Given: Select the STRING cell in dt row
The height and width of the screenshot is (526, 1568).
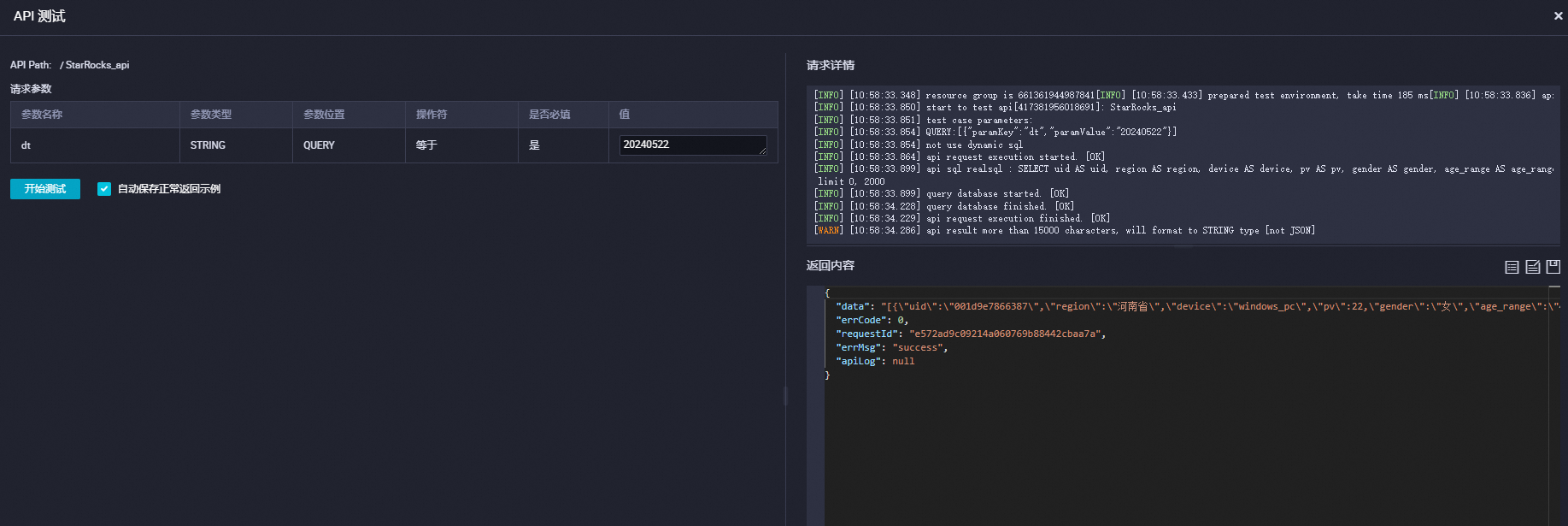Looking at the screenshot, I should click(x=208, y=145).
